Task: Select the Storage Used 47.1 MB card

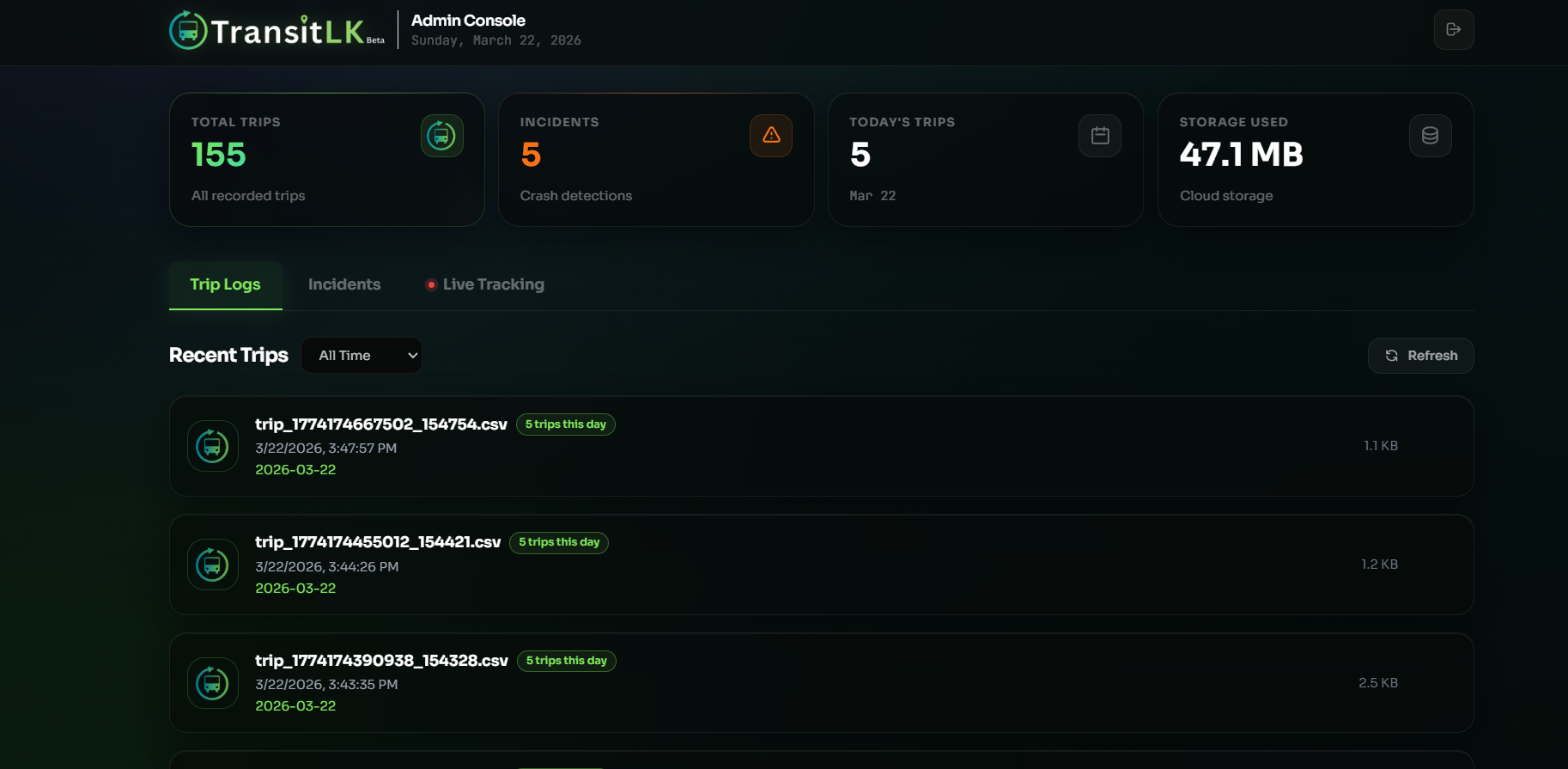Action: [1315, 160]
